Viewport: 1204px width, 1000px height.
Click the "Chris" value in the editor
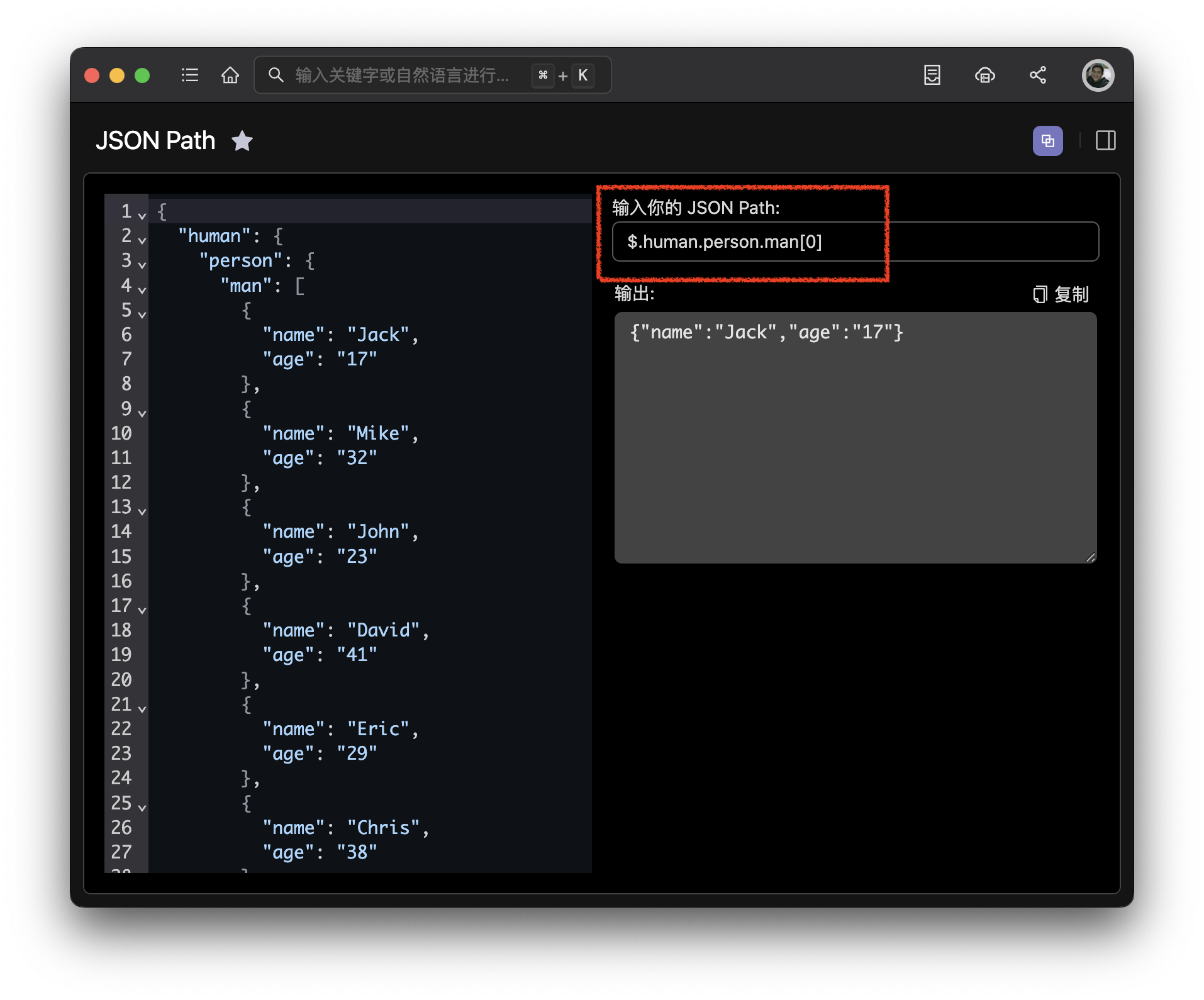(383, 828)
